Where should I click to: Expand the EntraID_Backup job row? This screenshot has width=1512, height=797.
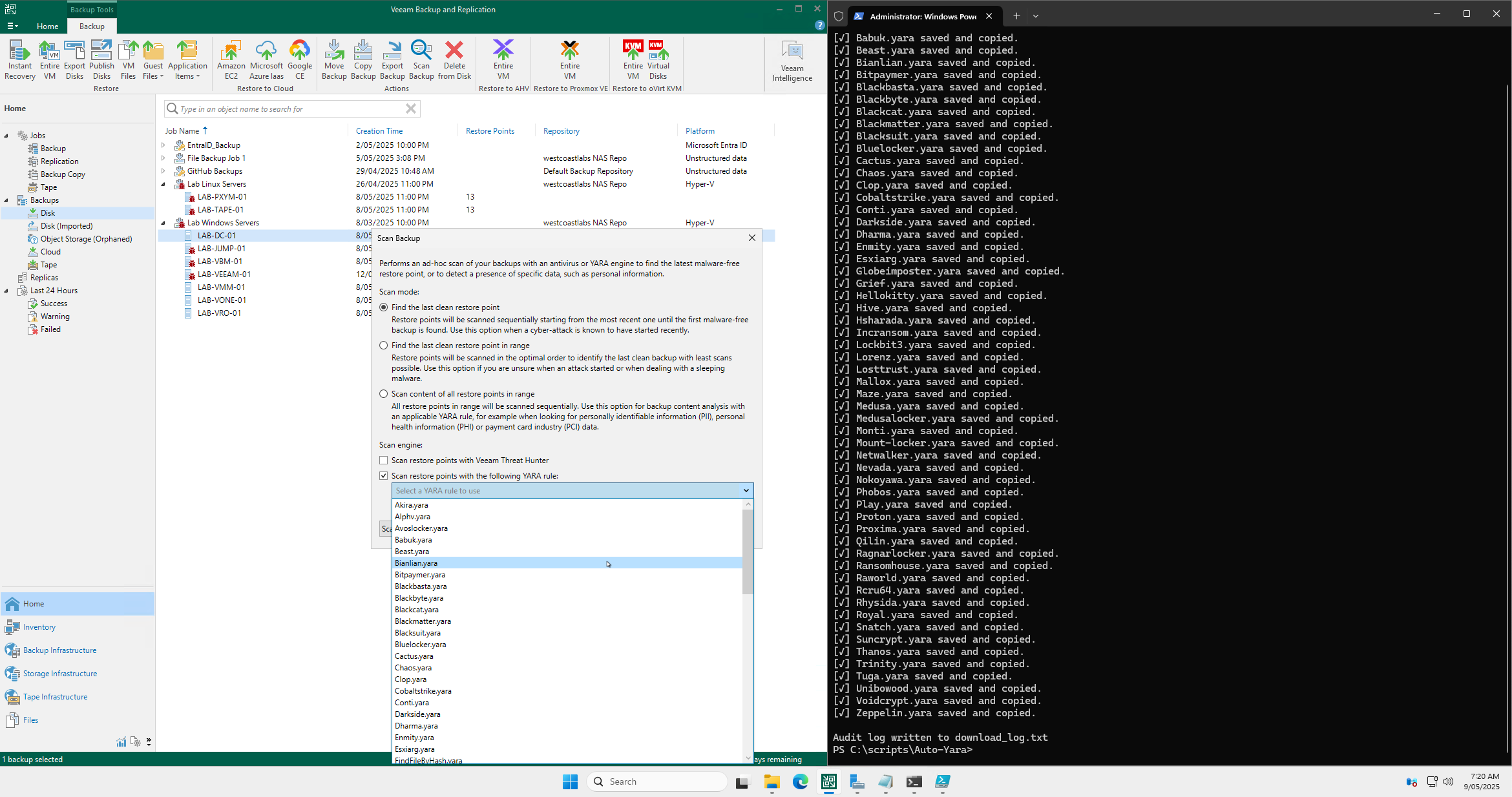163,145
